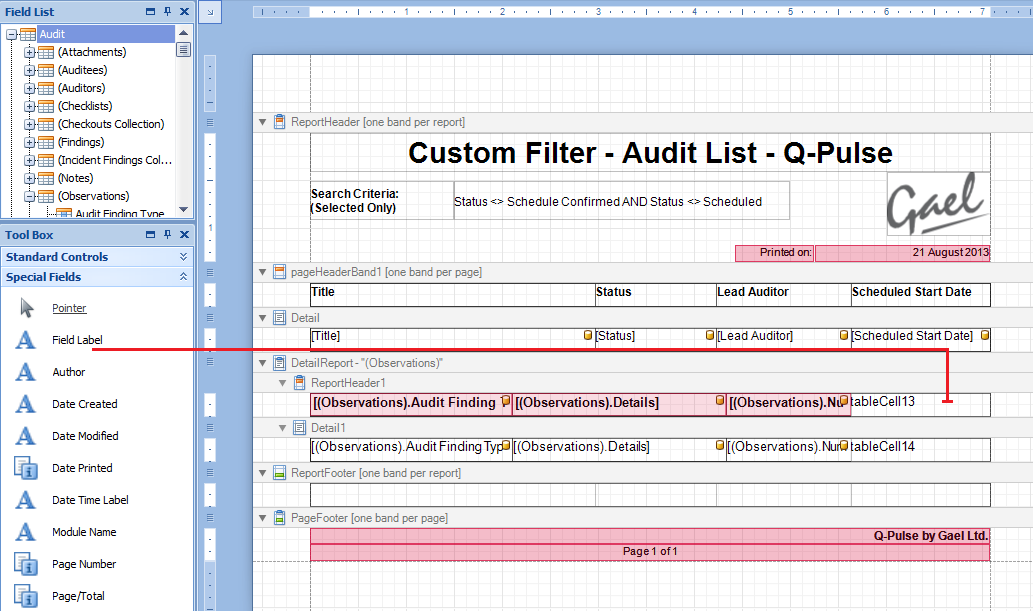
Task: Click the (Auditees) table icon
Action: tap(46, 70)
